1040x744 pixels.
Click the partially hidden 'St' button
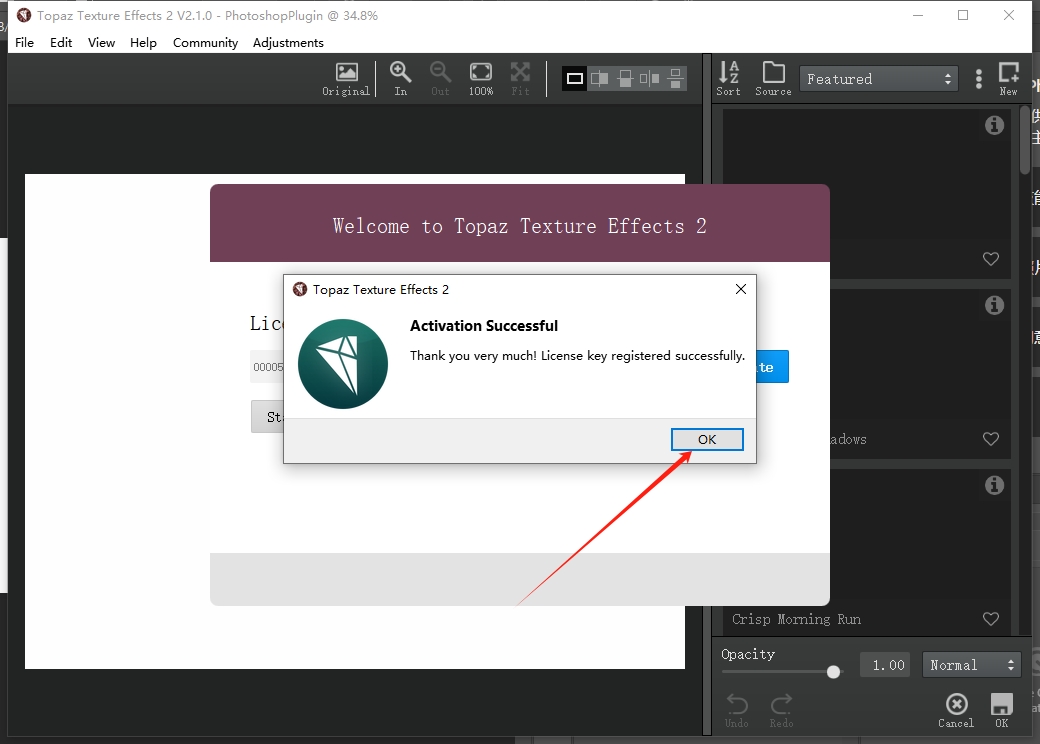point(268,416)
